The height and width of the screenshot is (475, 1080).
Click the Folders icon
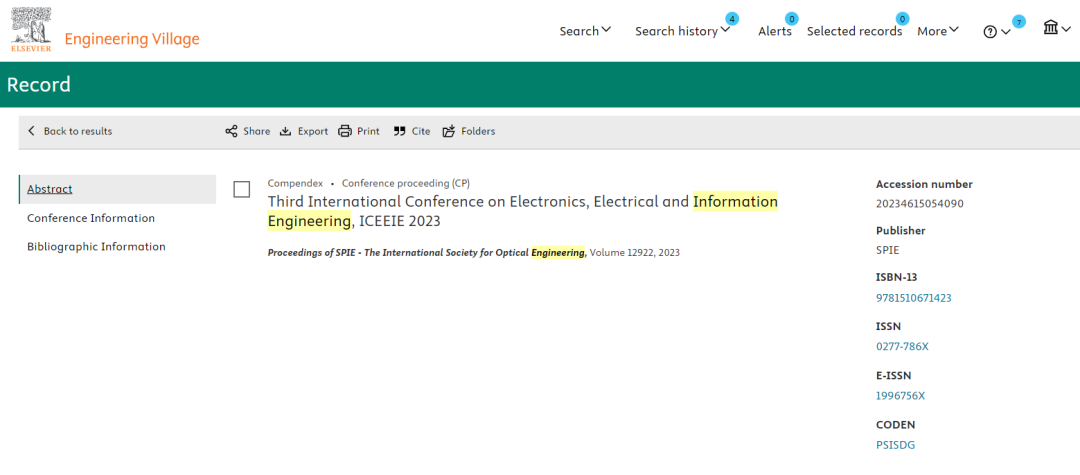(x=449, y=131)
